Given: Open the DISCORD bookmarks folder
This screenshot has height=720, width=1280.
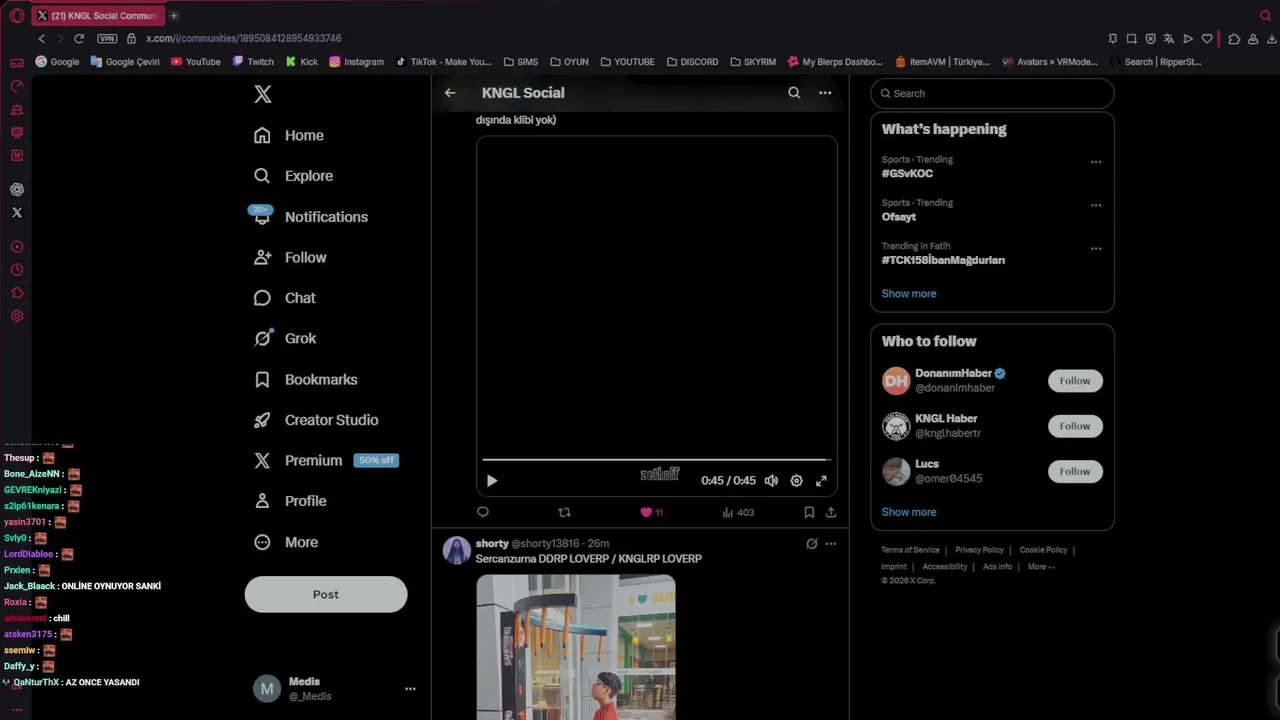Looking at the screenshot, I should coord(692,62).
